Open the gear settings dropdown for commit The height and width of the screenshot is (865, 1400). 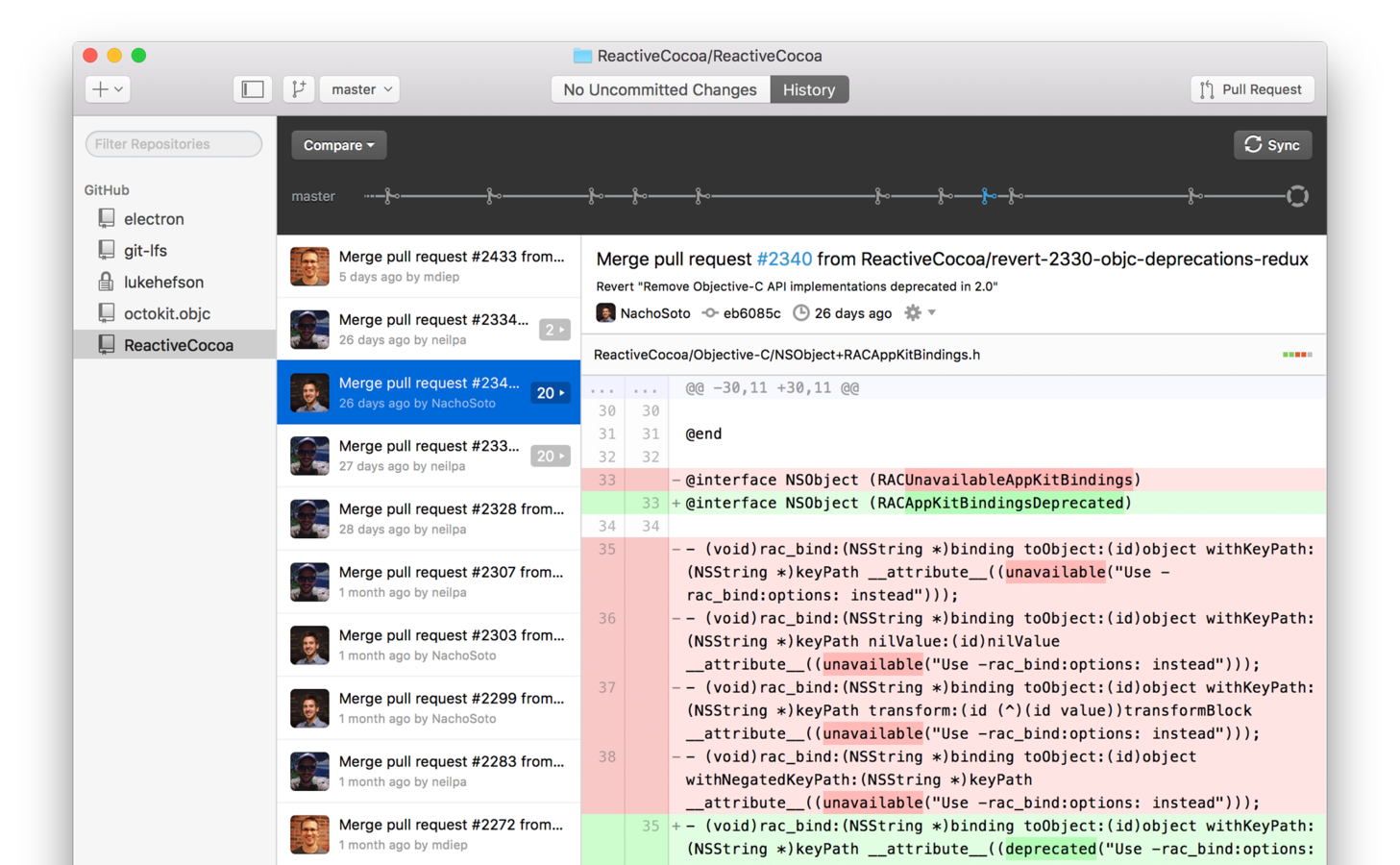coord(920,313)
